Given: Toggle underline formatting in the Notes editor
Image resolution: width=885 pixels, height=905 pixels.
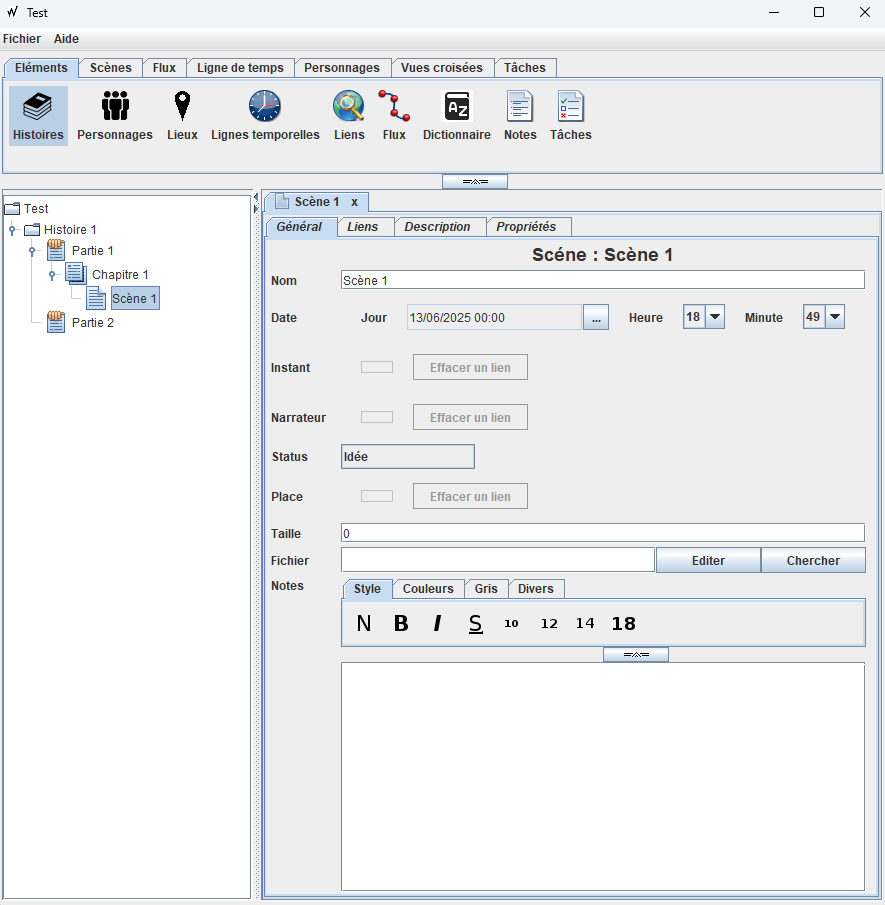Looking at the screenshot, I should [475, 622].
